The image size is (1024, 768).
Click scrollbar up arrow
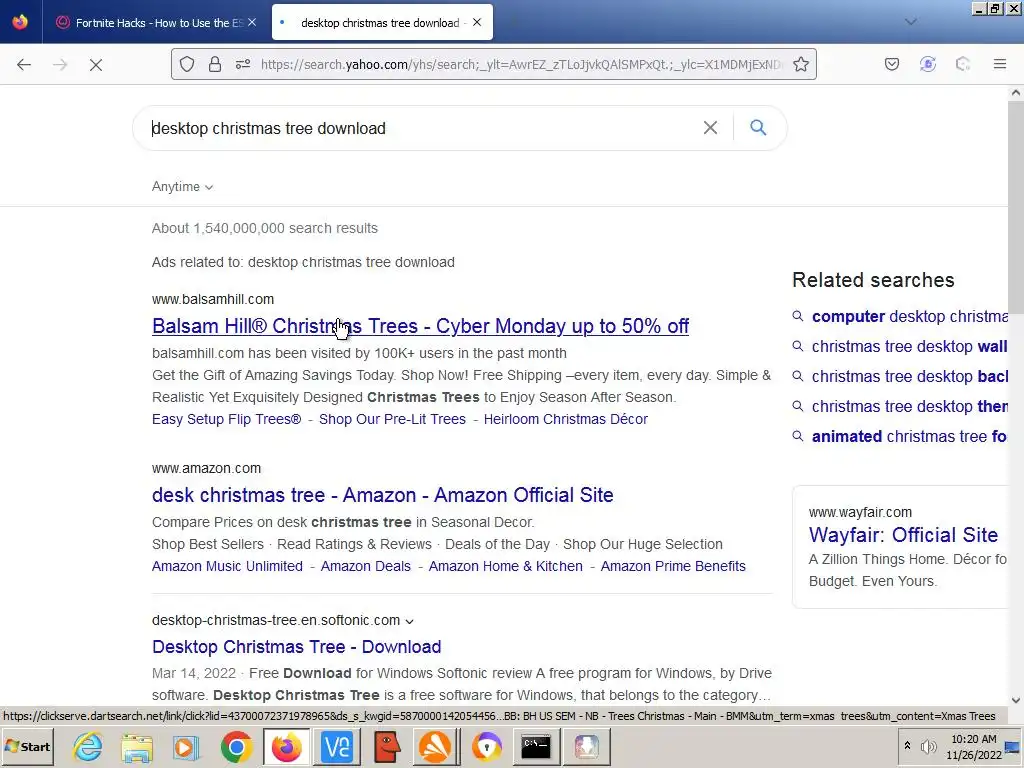1016,93
